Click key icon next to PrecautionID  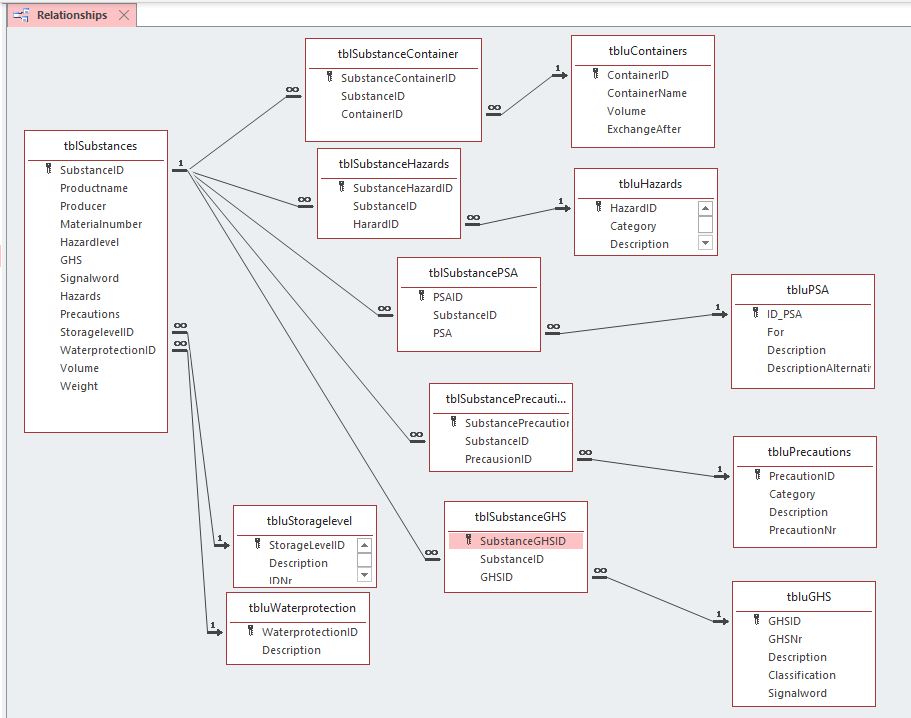point(758,475)
